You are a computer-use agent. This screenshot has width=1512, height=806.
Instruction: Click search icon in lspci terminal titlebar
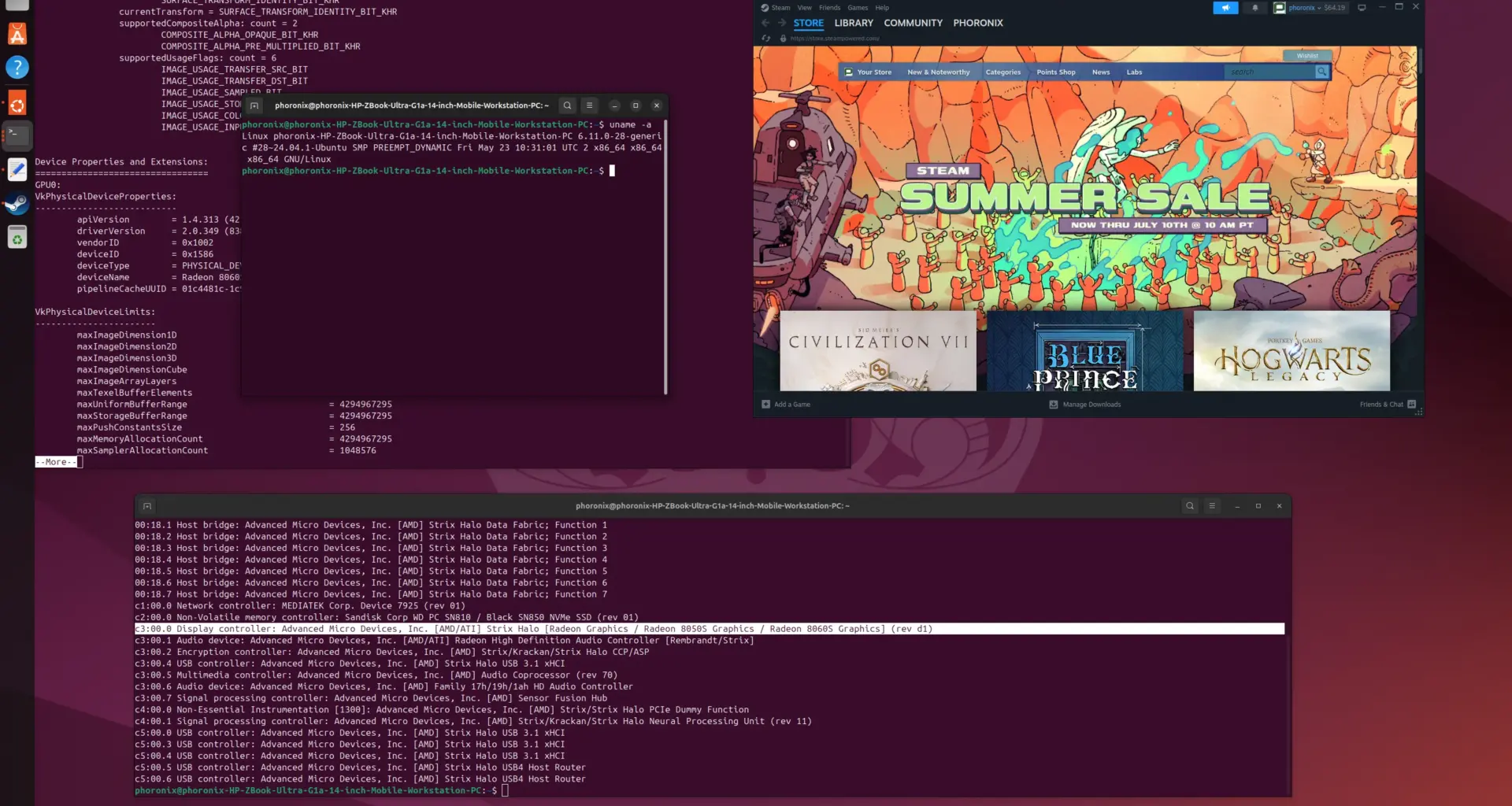click(x=1190, y=506)
